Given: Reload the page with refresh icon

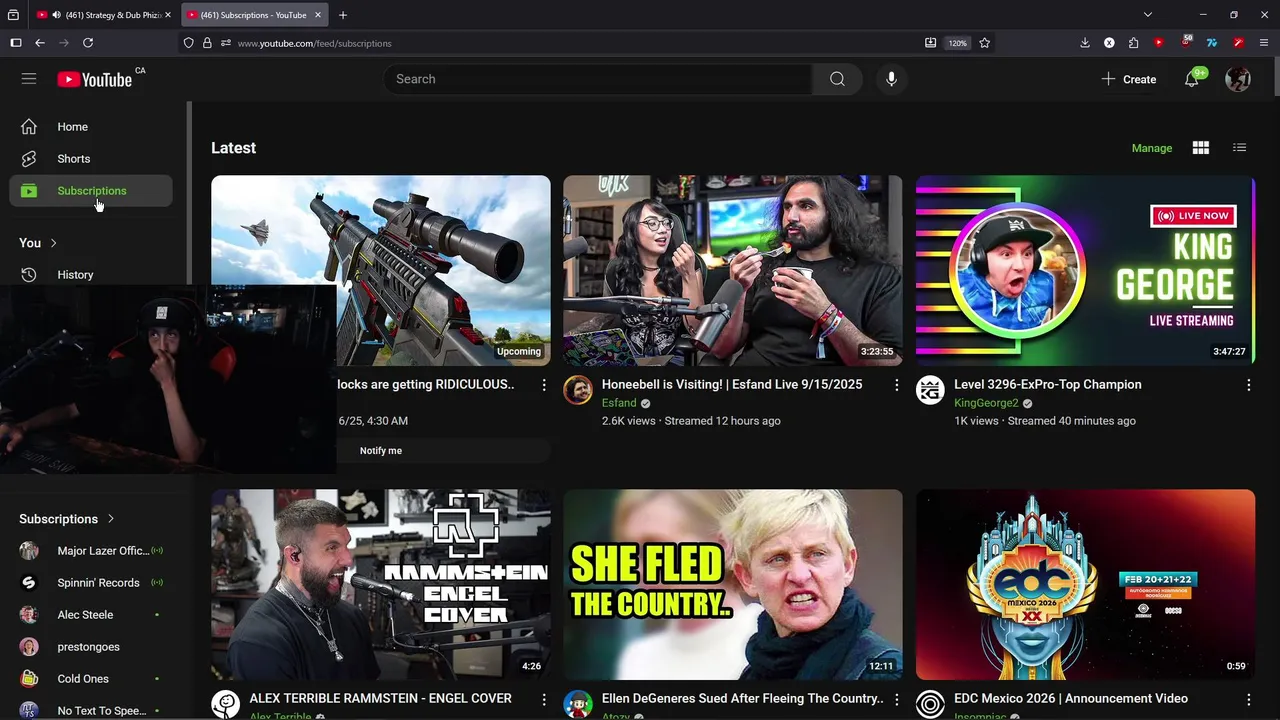Looking at the screenshot, I should [x=88, y=43].
